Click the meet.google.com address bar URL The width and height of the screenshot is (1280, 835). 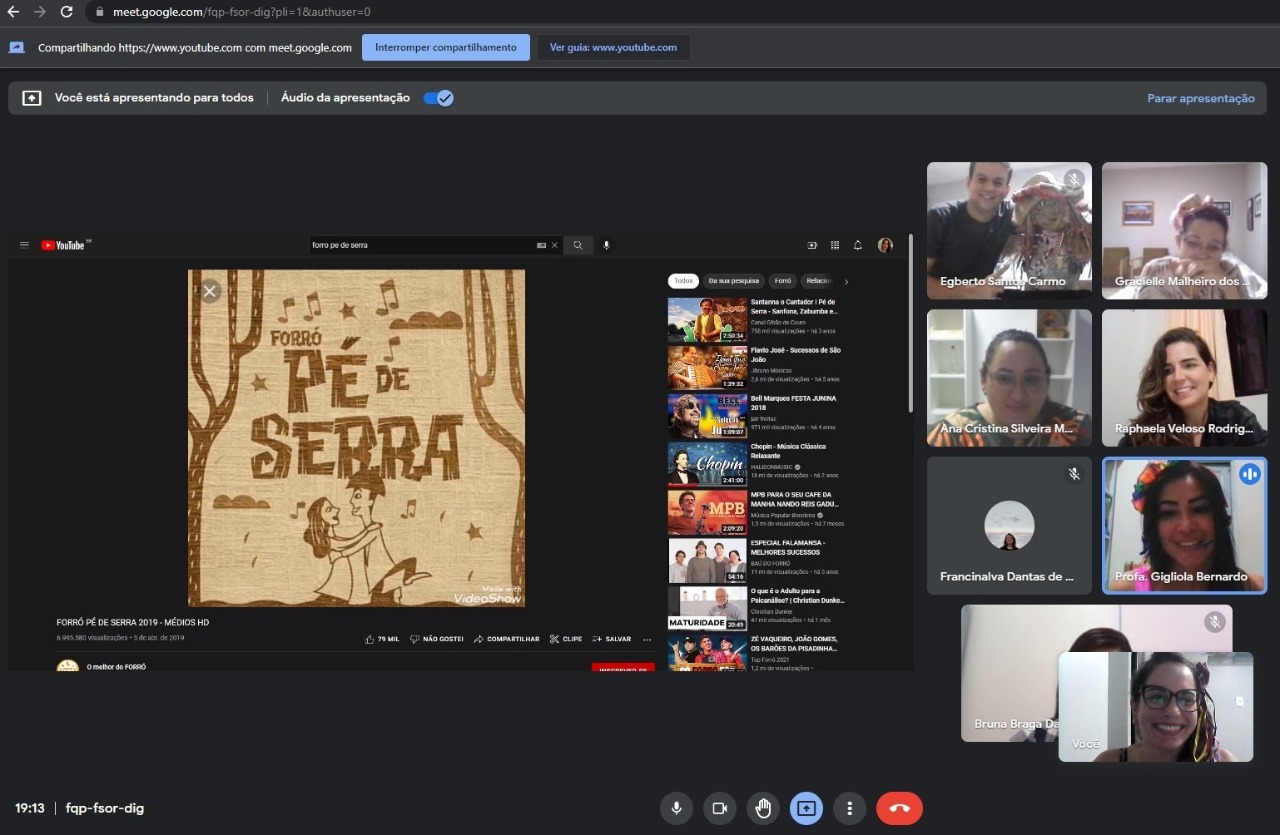[x=240, y=12]
